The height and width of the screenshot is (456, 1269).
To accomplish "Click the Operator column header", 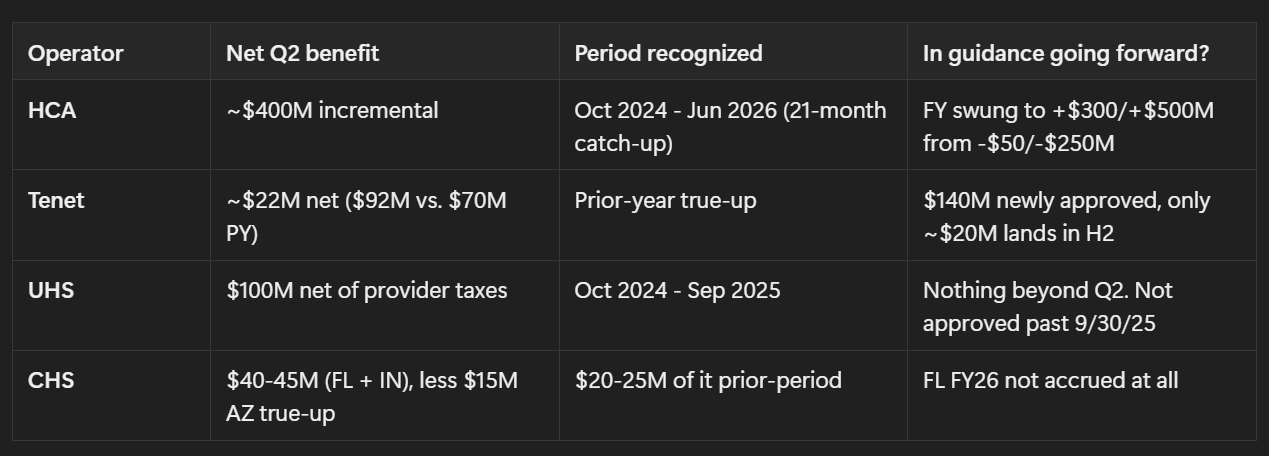I will (x=111, y=53).
